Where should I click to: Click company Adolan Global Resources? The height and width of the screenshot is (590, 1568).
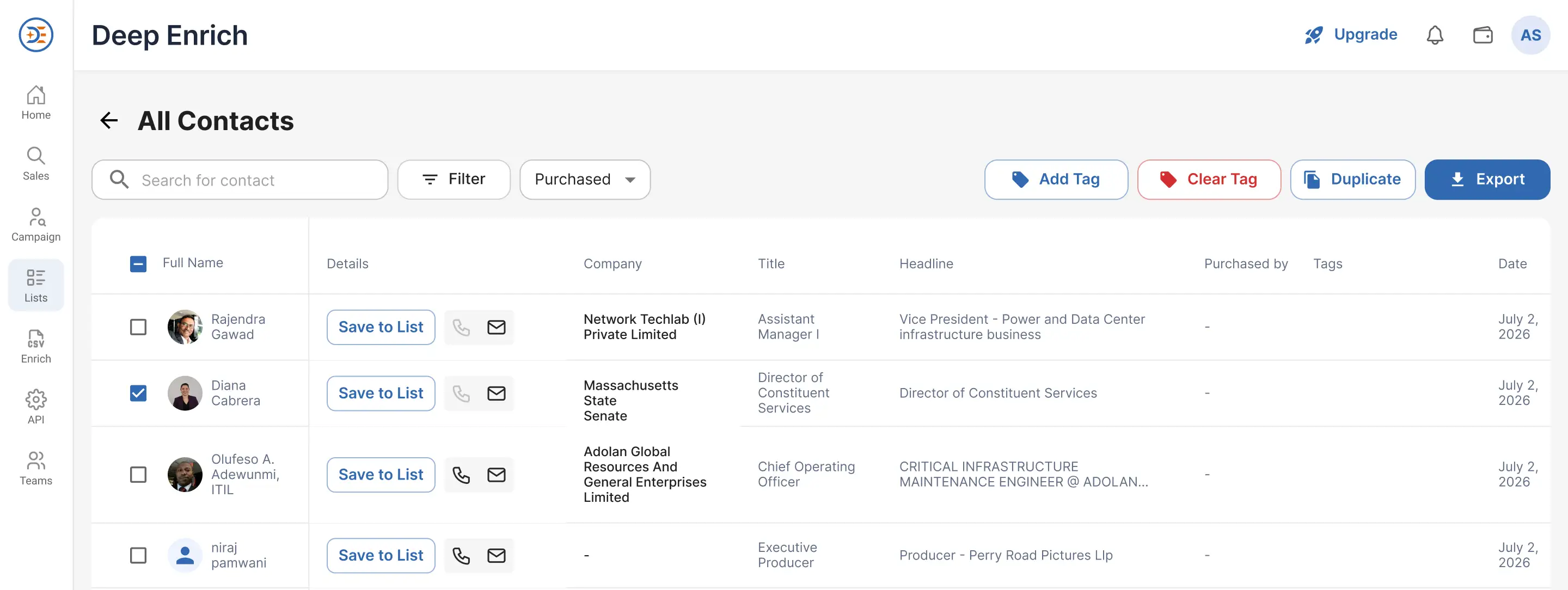(x=645, y=475)
